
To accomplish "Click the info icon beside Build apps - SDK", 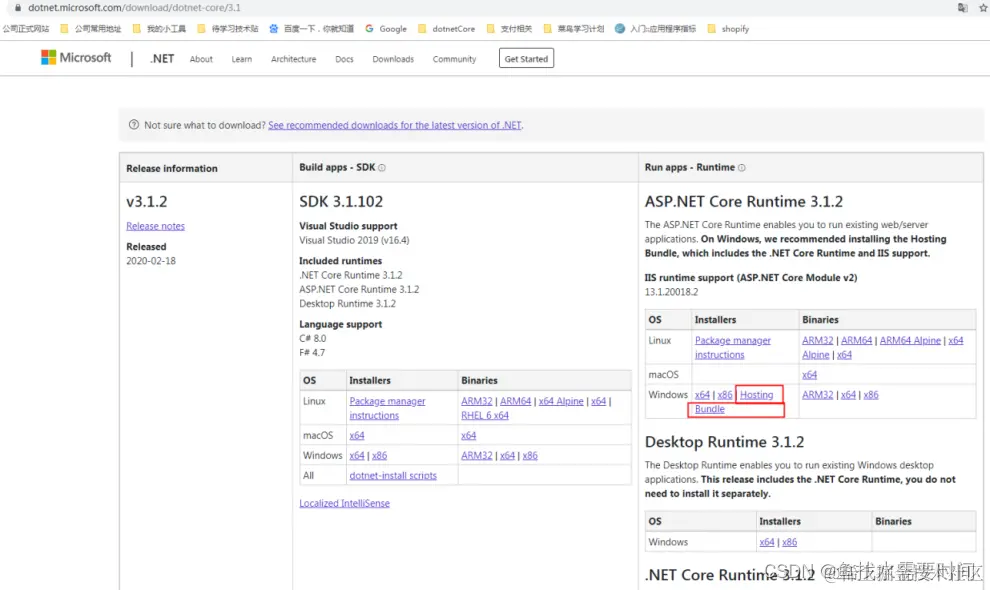I will tap(382, 168).
